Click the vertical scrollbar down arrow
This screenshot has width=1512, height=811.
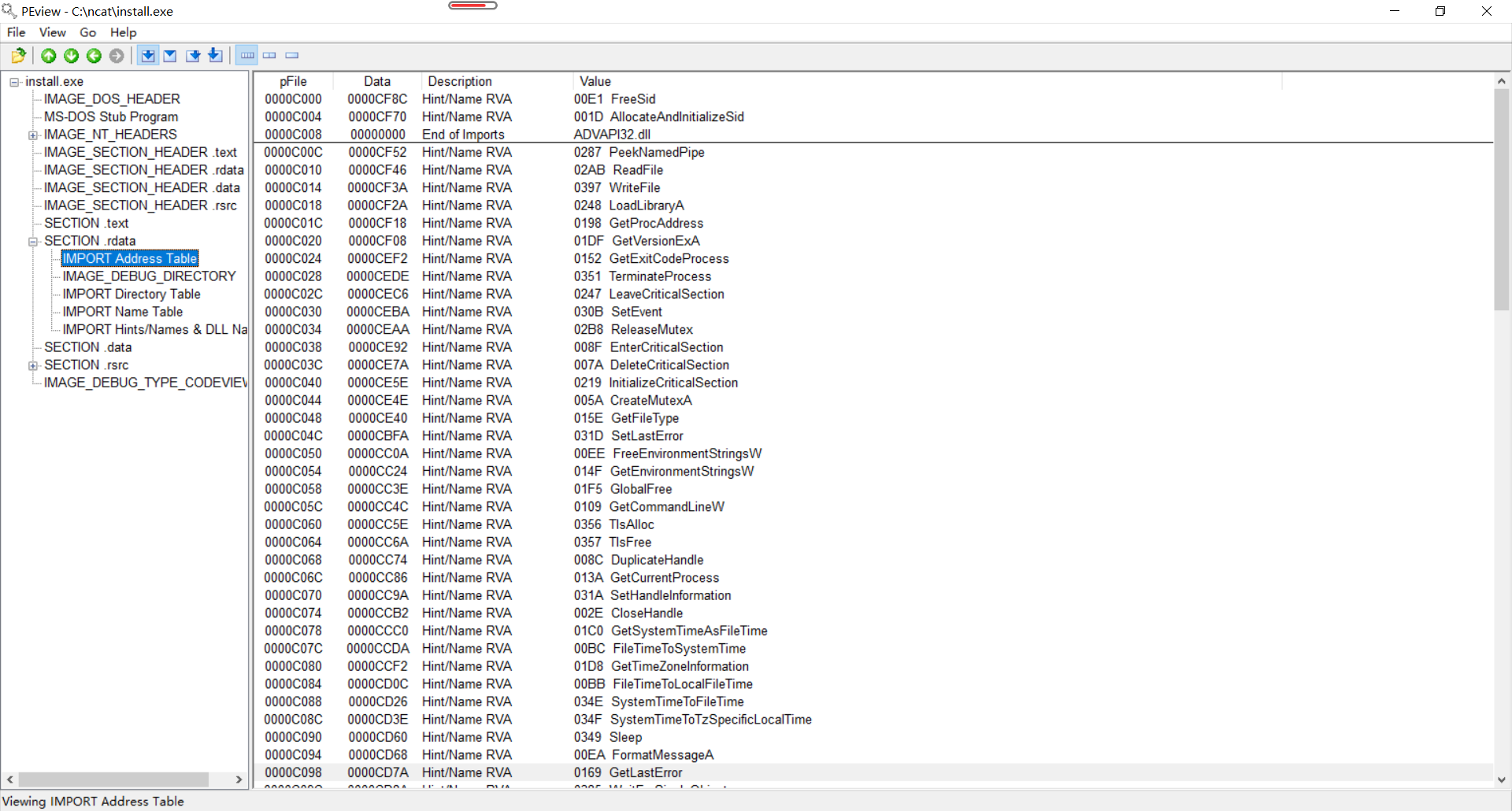click(x=1502, y=780)
